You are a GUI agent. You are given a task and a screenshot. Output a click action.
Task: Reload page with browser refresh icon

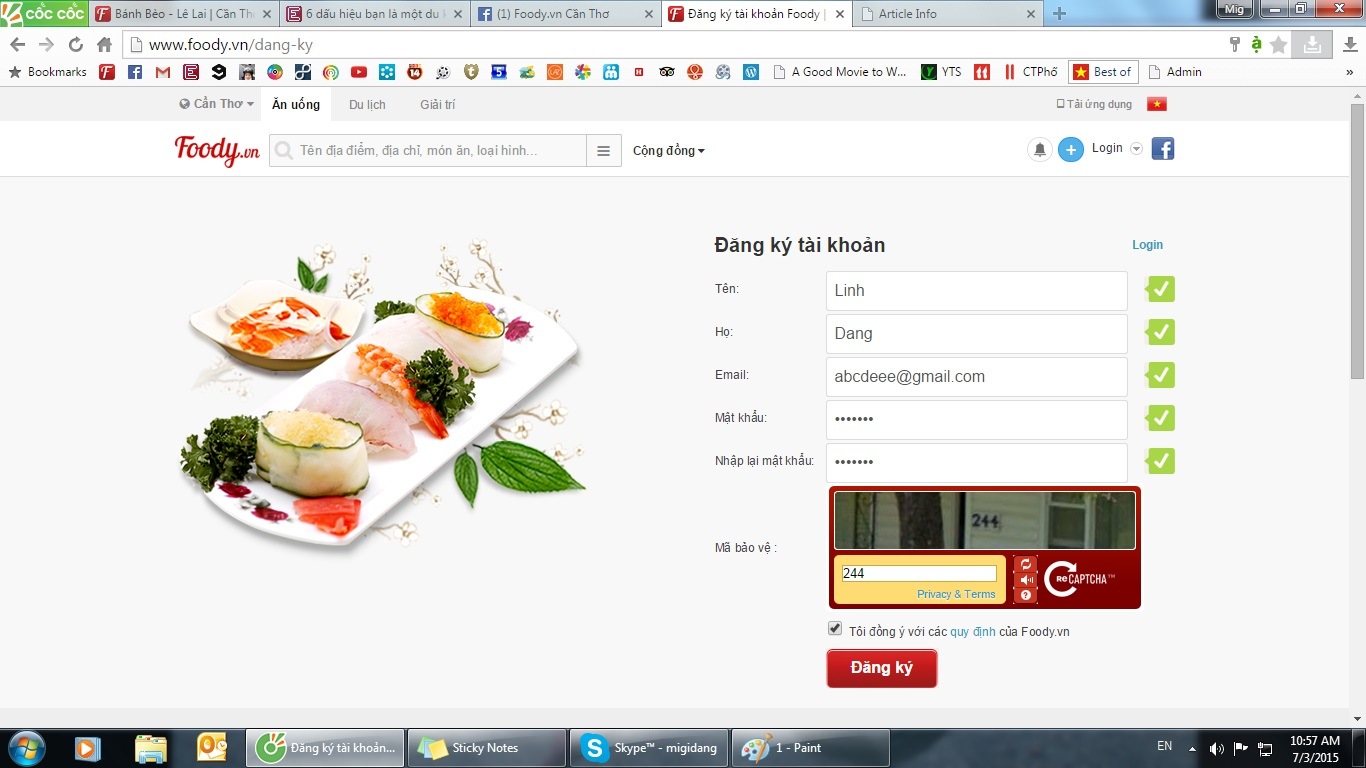pos(76,44)
